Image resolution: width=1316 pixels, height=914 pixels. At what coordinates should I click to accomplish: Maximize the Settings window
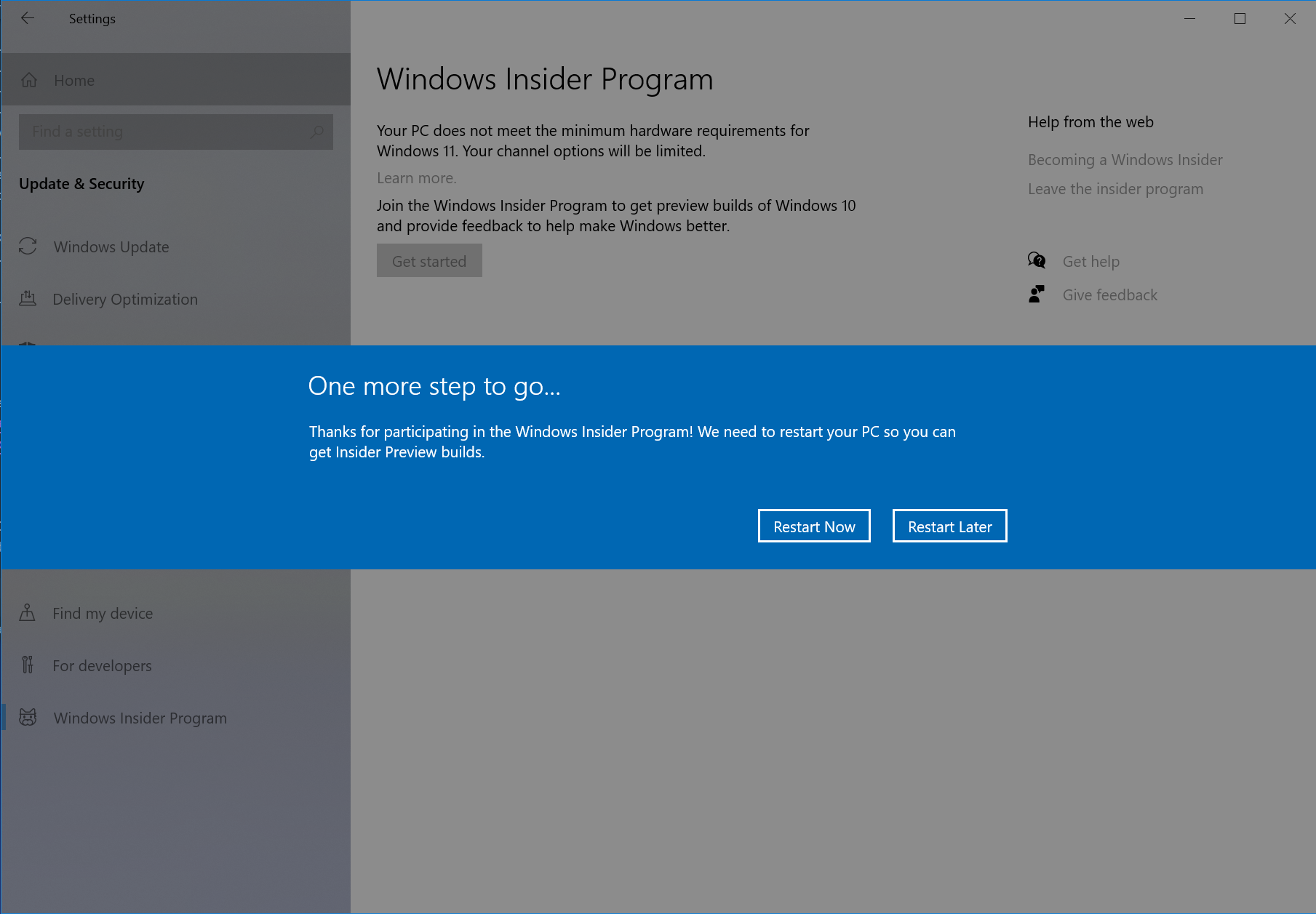pyautogui.click(x=1240, y=19)
